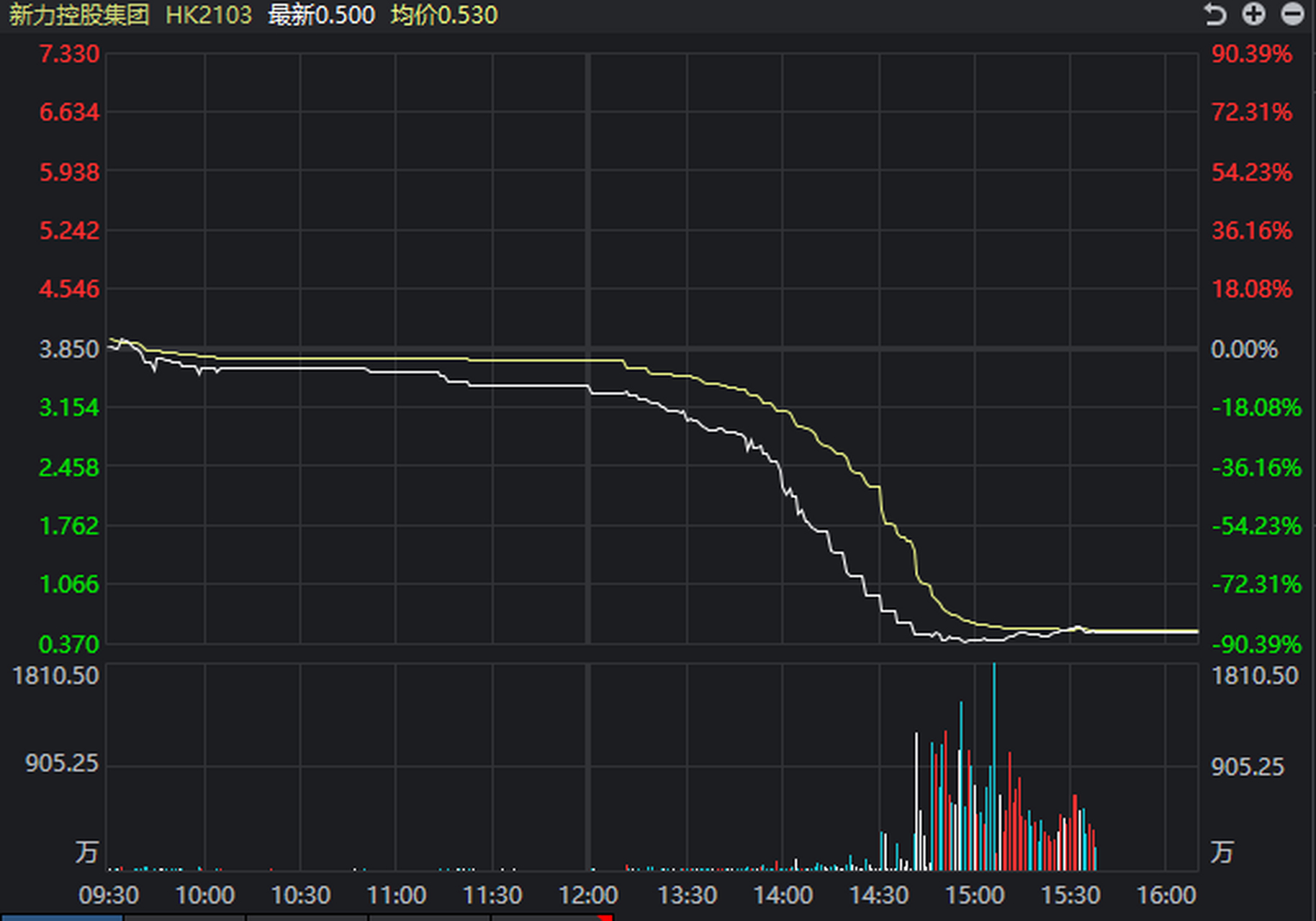Click the red 36.16% percentage label
The height and width of the screenshot is (921, 1316).
click(x=1252, y=230)
